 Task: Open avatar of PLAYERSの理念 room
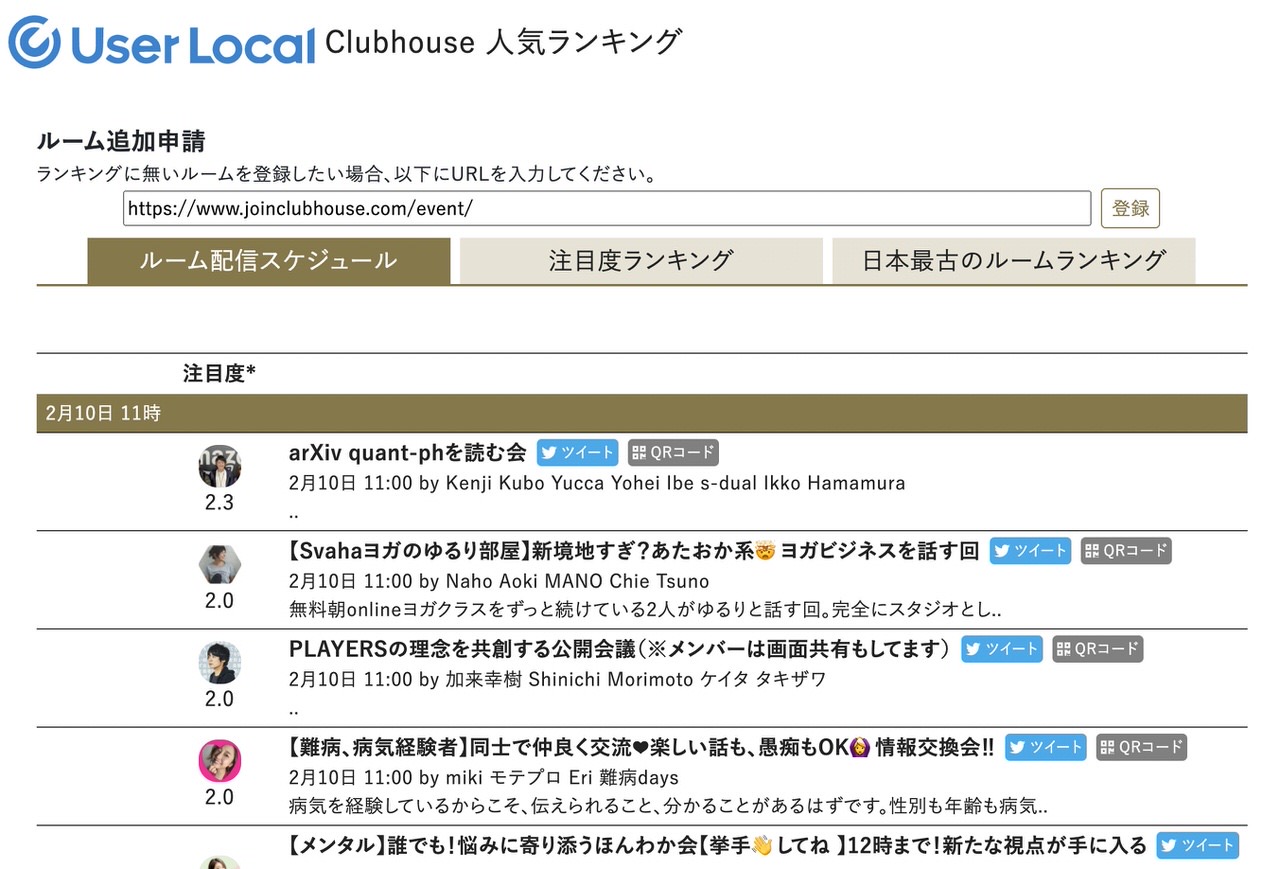[x=219, y=662]
